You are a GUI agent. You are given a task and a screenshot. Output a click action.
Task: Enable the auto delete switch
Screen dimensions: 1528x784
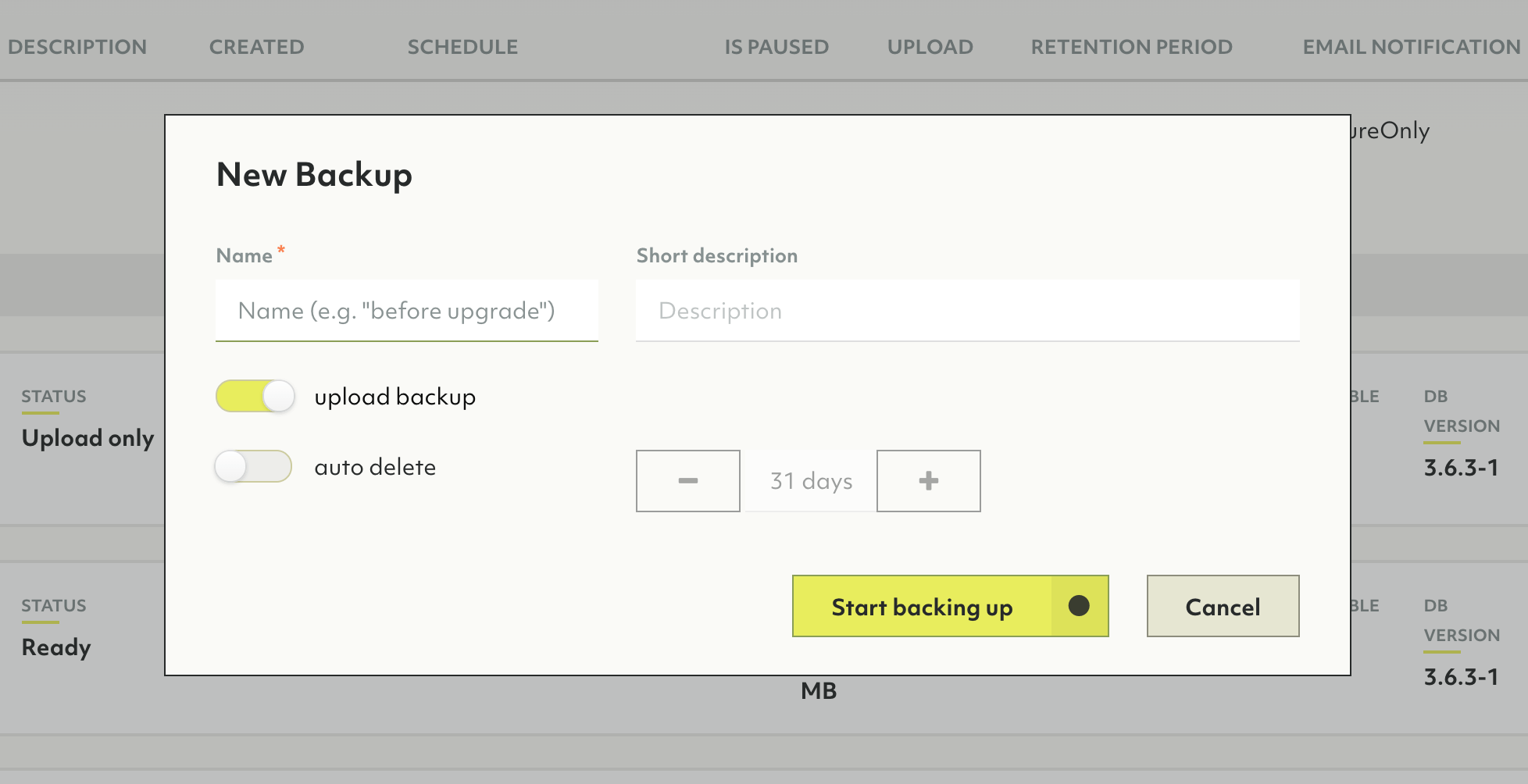pyautogui.click(x=253, y=467)
